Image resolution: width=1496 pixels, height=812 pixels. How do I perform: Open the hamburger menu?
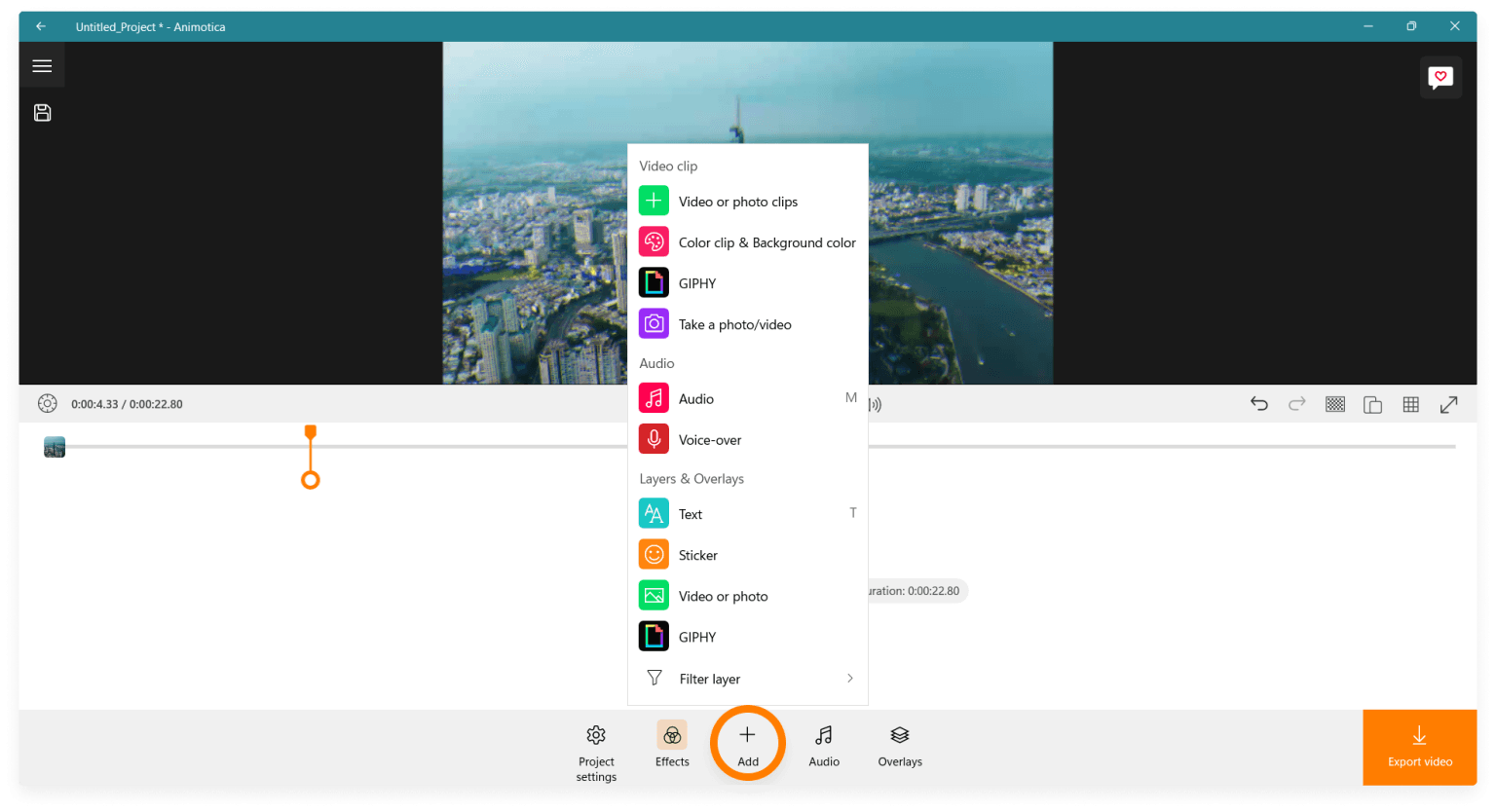tap(42, 66)
